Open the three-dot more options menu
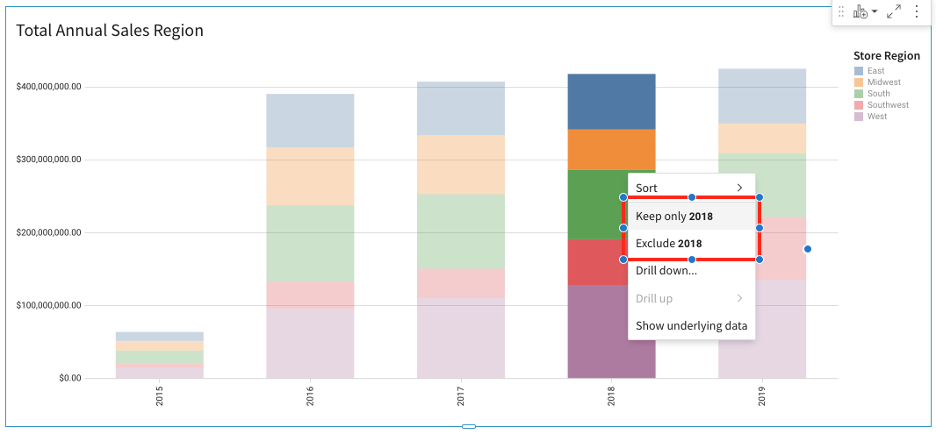936x434 pixels. [x=916, y=12]
